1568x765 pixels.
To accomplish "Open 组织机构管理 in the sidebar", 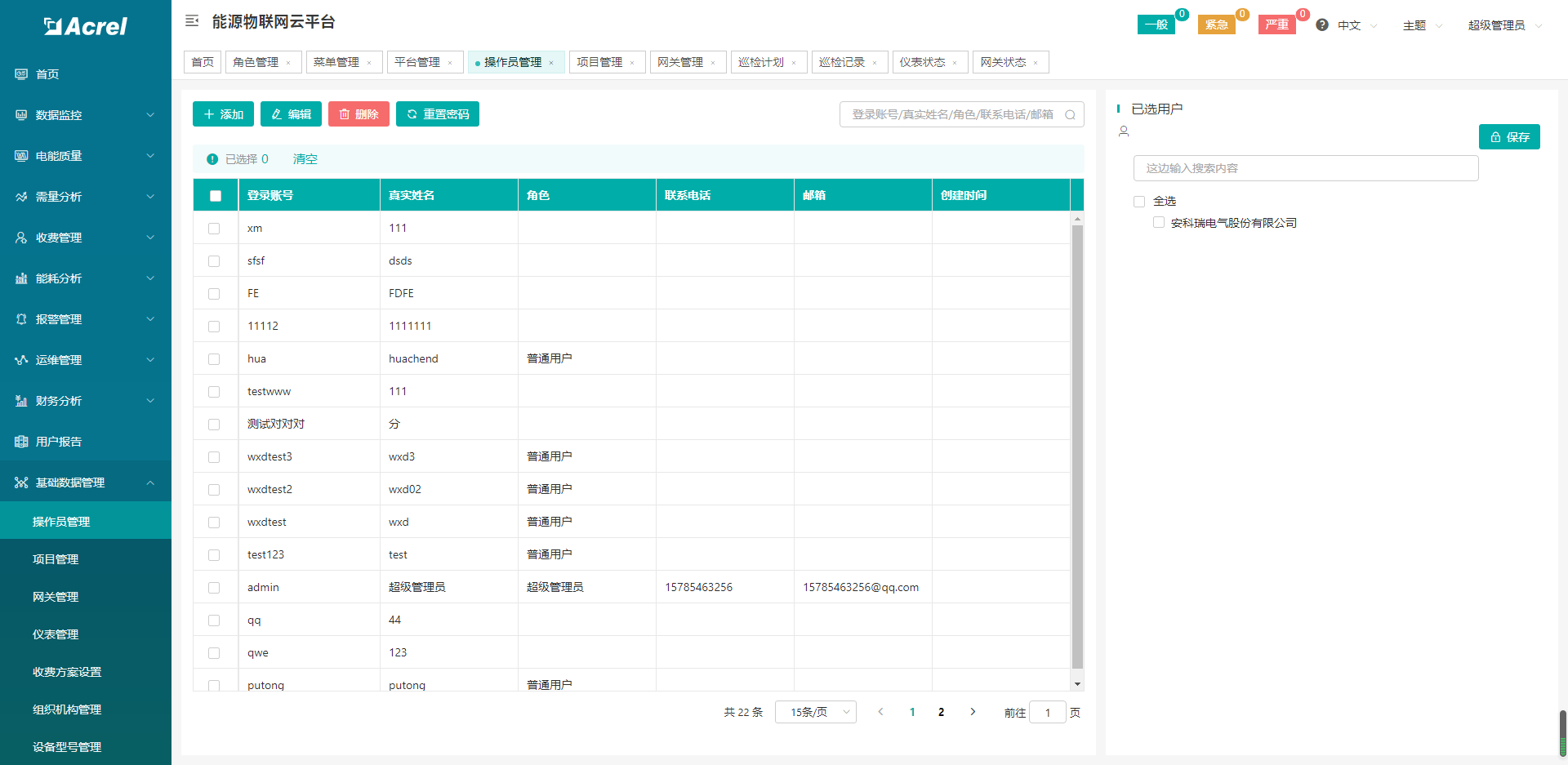I will click(86, 709).
